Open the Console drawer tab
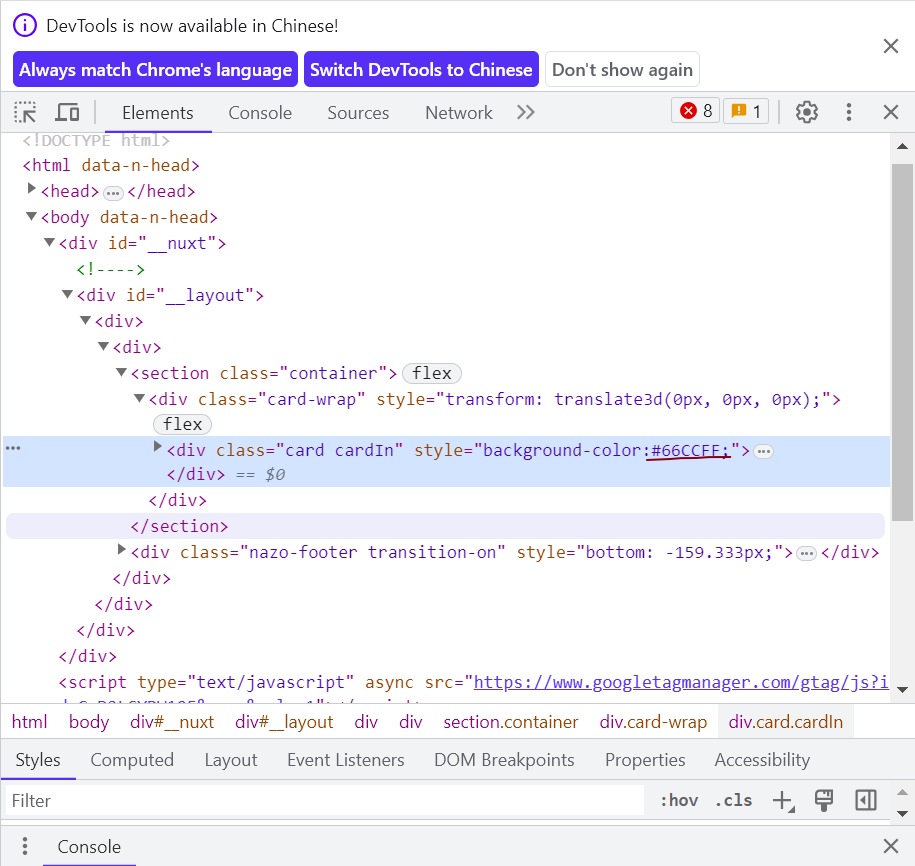915x866 pixels. coord(89,846)
